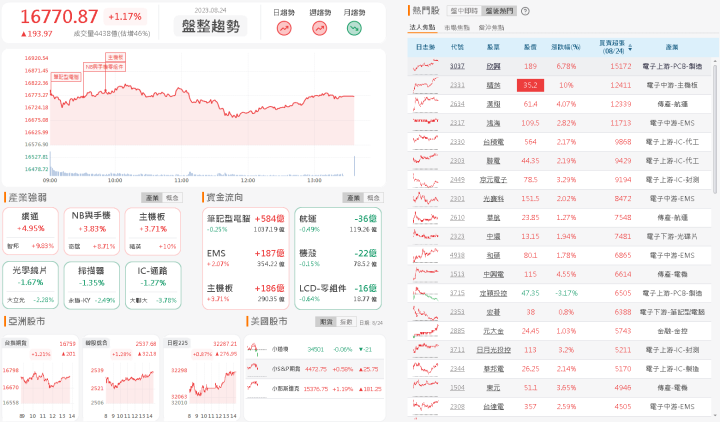Open the 日經225 Asian market chart
Image resolution: width=720 pixels, height=422 pixels.
pyautogui.click(x=202, y=377)
